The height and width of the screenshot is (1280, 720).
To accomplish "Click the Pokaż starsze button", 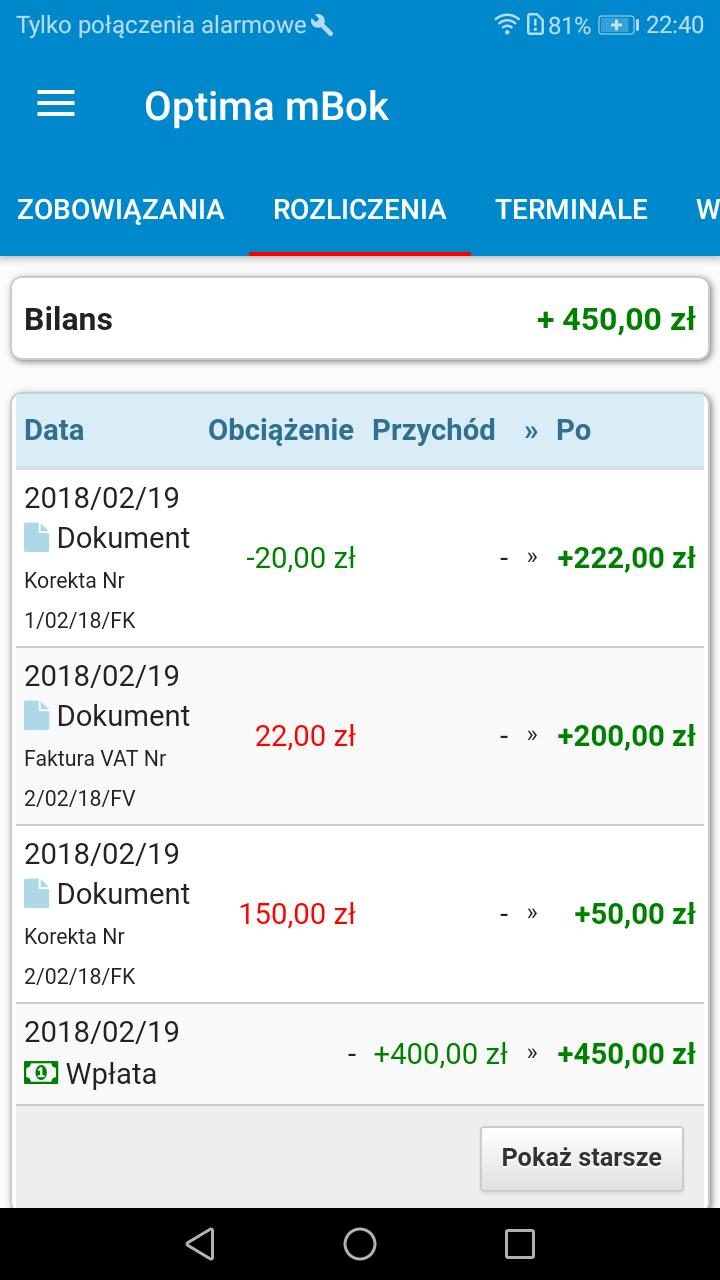I will point(582,1158).
